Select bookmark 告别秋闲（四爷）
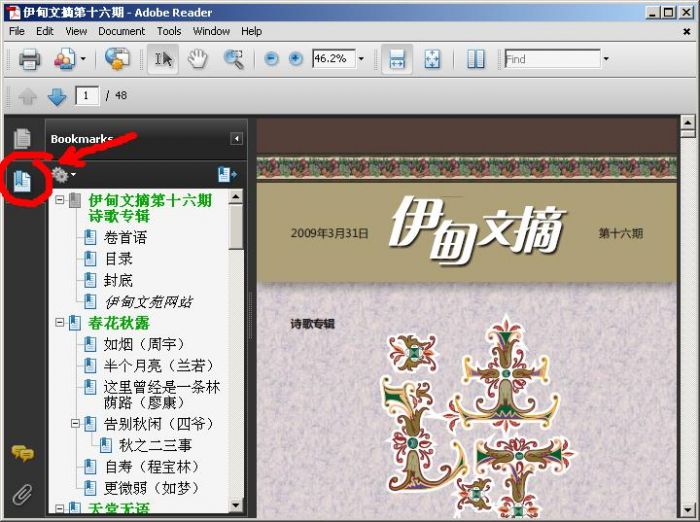Viewport: 700px width, 522px height. click(159, 424)
